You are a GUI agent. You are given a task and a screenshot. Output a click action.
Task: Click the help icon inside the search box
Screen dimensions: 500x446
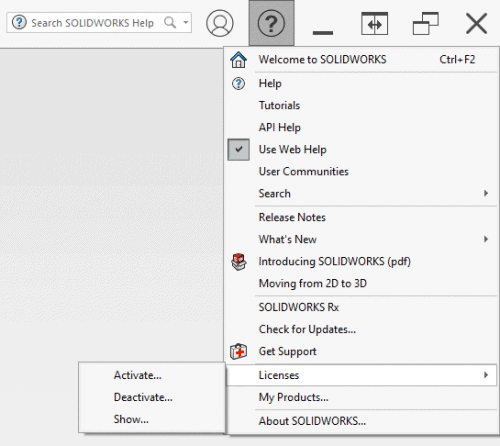pos(19,23)
